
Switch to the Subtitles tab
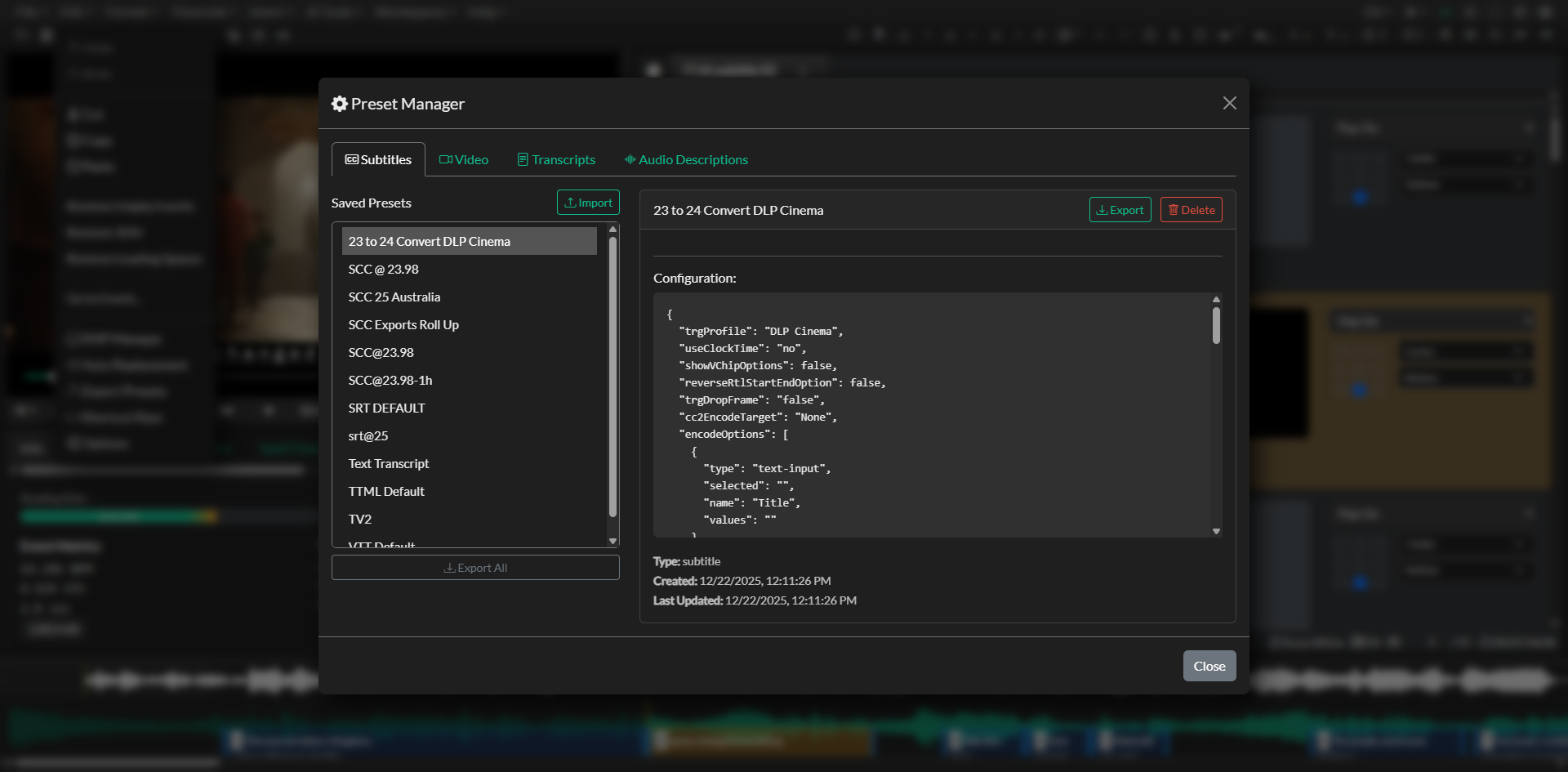click(x=378, y=159)
